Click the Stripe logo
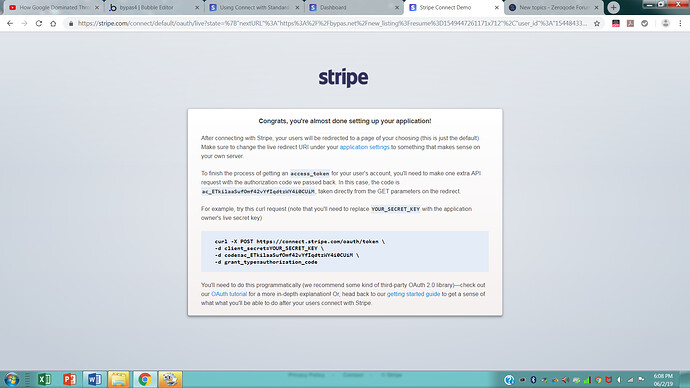The height and width of the screenshot is (388, 690). [x=344, y=77]
